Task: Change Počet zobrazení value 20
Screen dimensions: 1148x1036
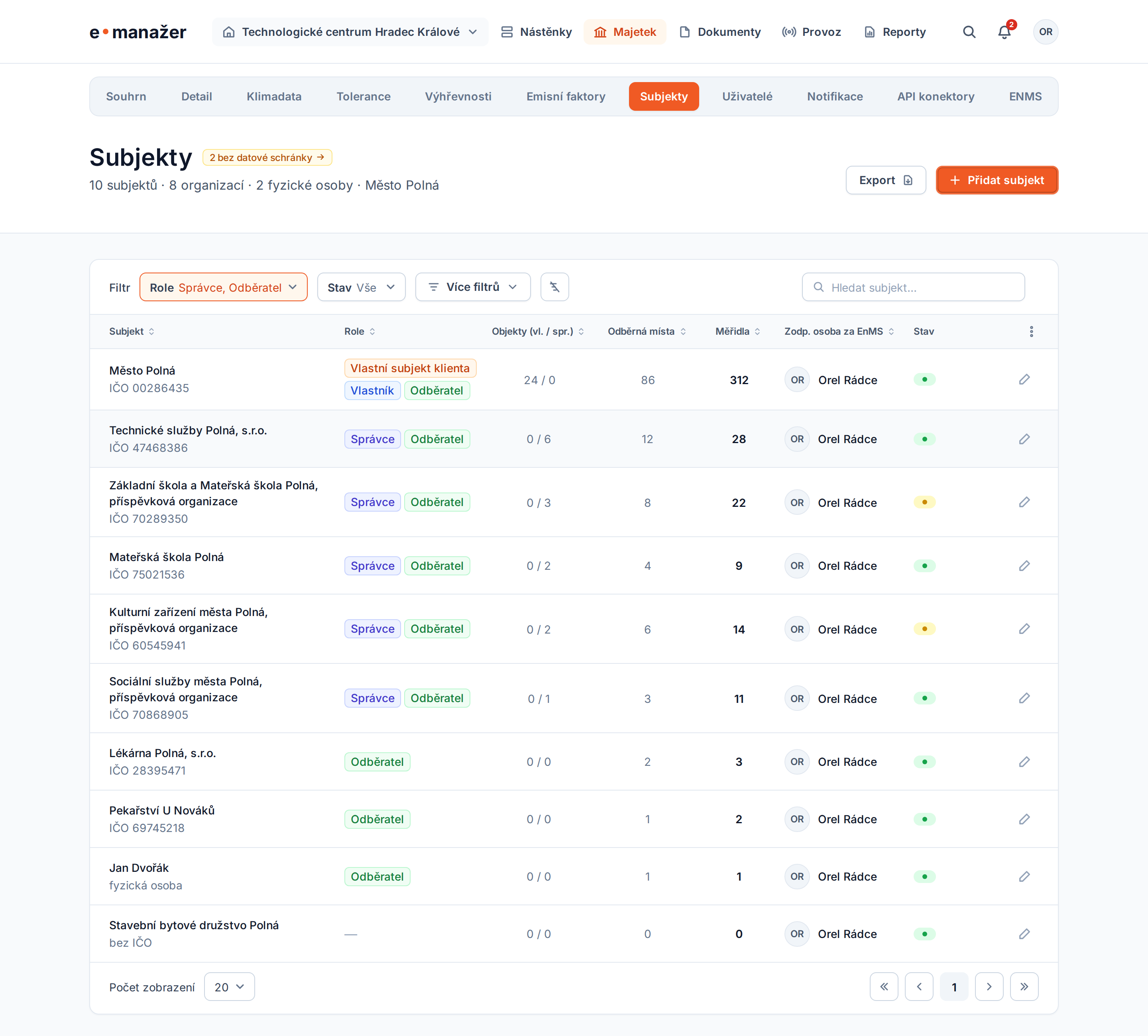Action: click(229, 987)
